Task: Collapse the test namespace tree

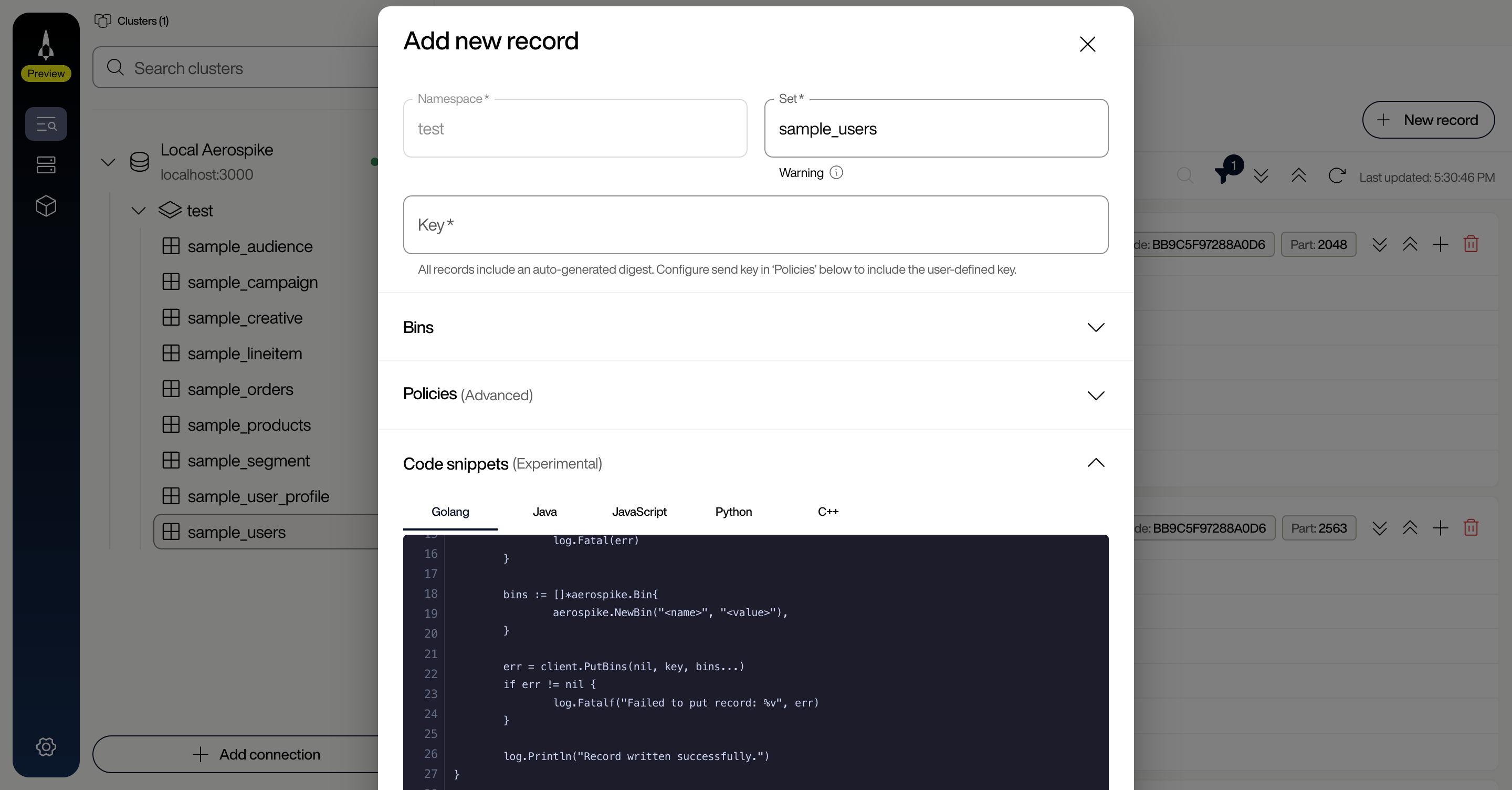Action: point(139,210)
